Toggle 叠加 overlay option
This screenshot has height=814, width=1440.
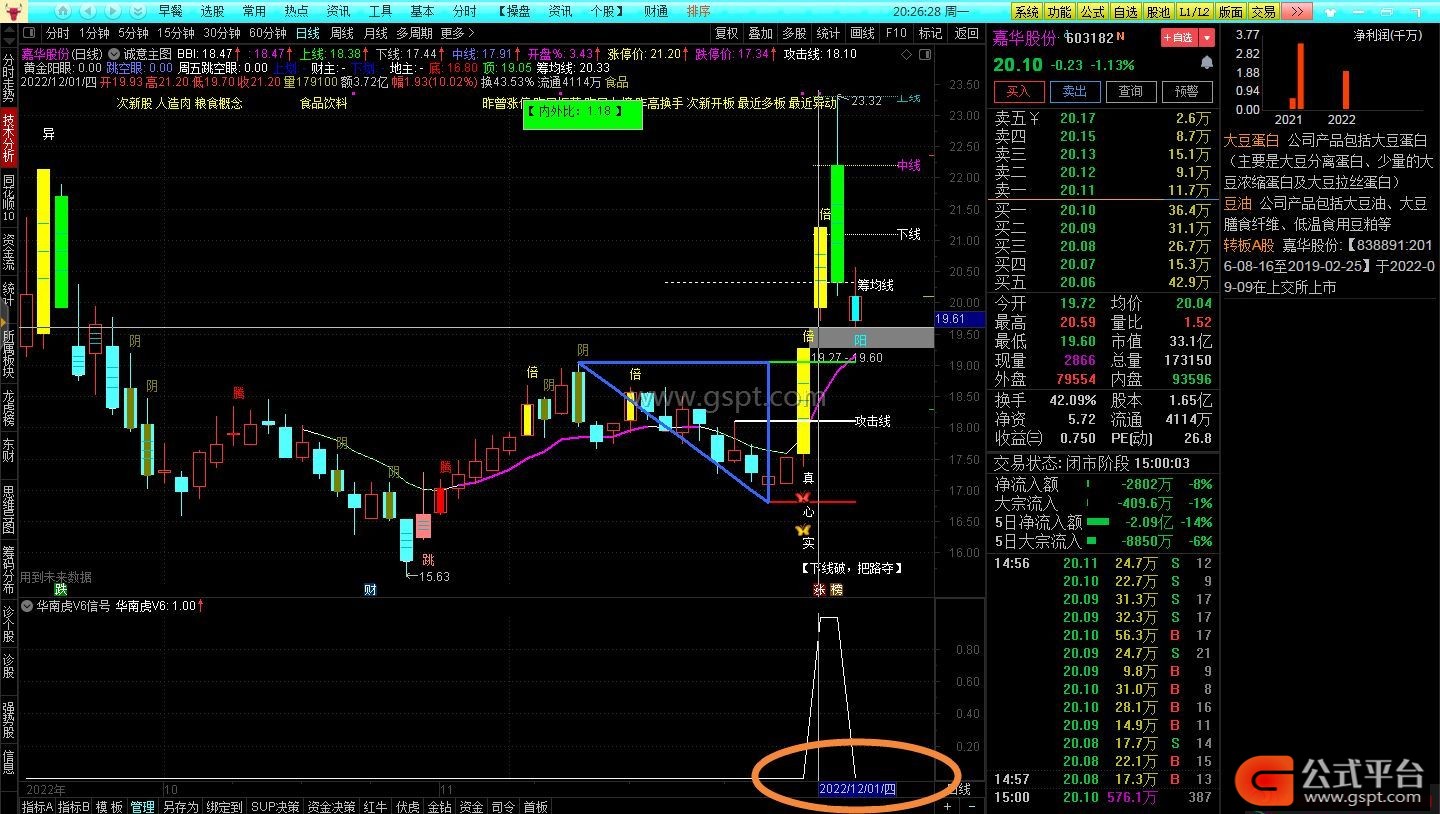760,33
